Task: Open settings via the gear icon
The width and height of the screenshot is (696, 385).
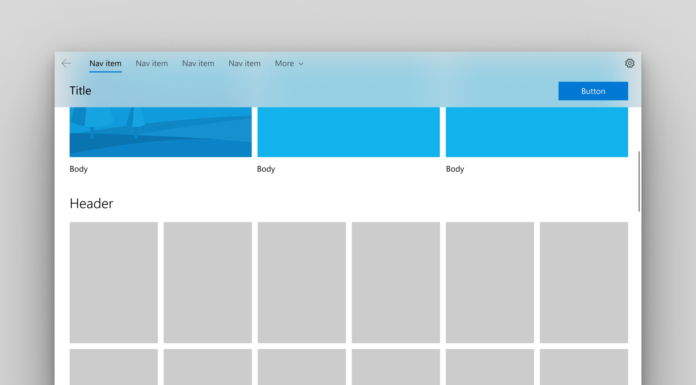Action: [x=629, y=64]
